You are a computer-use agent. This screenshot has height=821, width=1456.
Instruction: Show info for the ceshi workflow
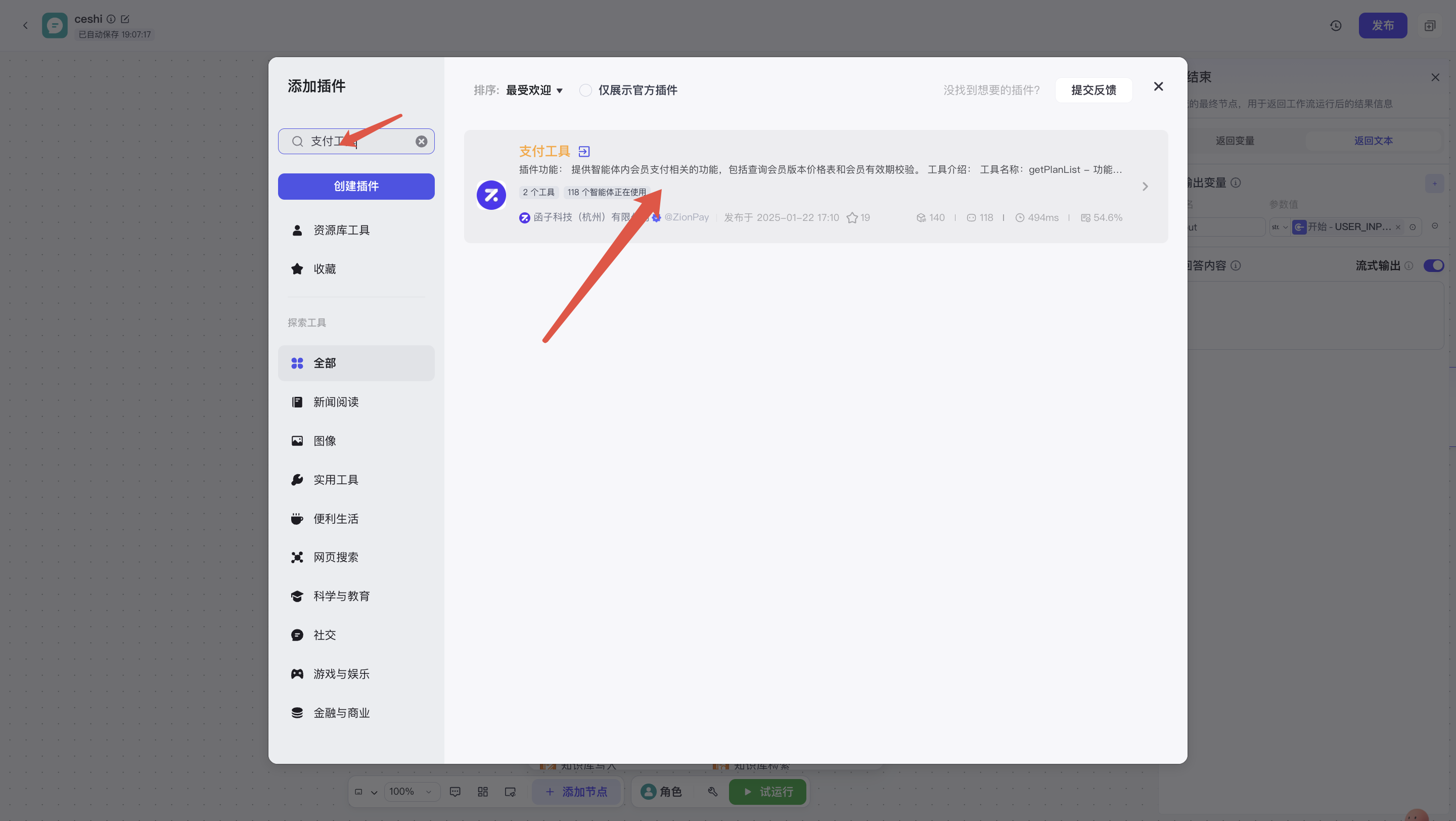click(x=111, y=19)
